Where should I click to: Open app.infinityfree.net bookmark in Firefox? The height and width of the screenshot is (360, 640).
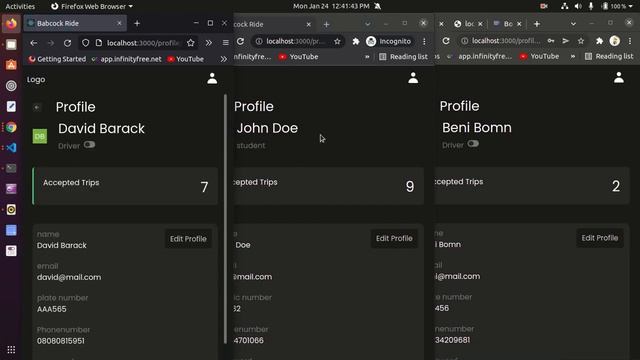(127, 59)
